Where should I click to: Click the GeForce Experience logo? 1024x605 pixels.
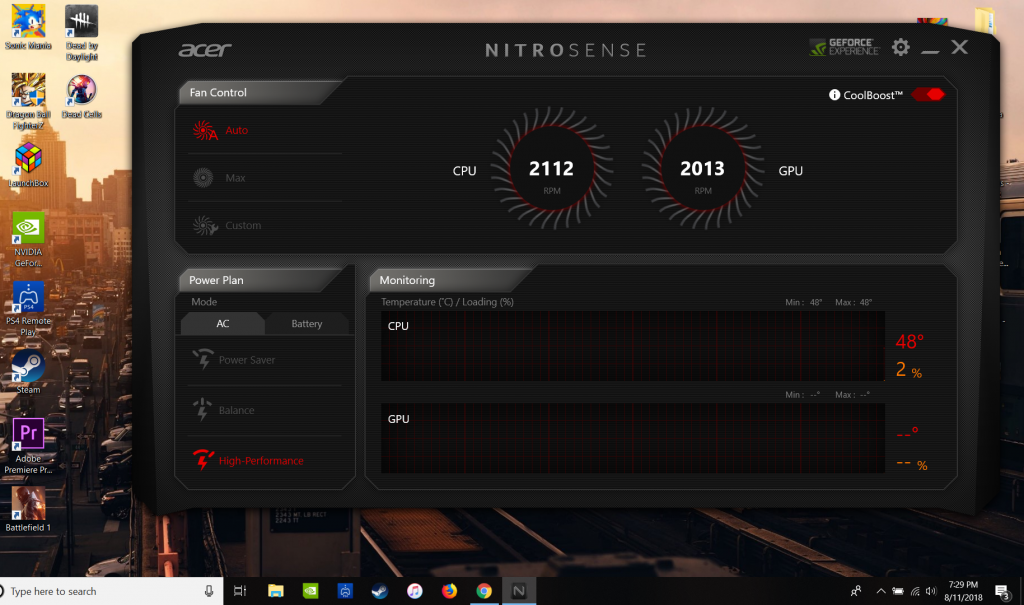pyautogui.click(x=846, y=47)
